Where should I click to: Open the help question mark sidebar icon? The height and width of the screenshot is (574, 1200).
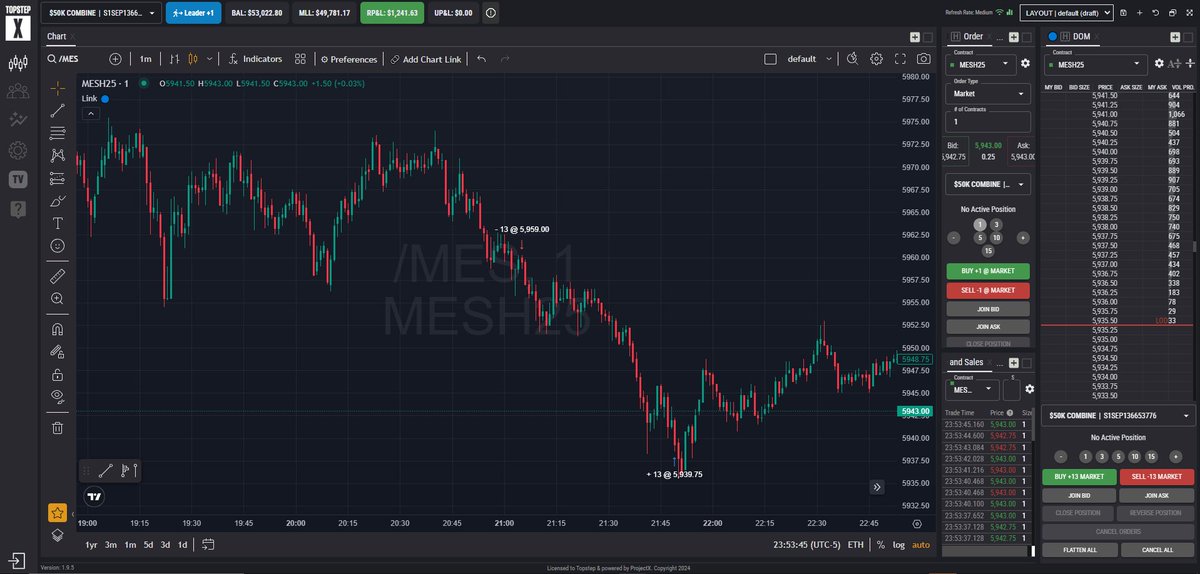(17, 208)
